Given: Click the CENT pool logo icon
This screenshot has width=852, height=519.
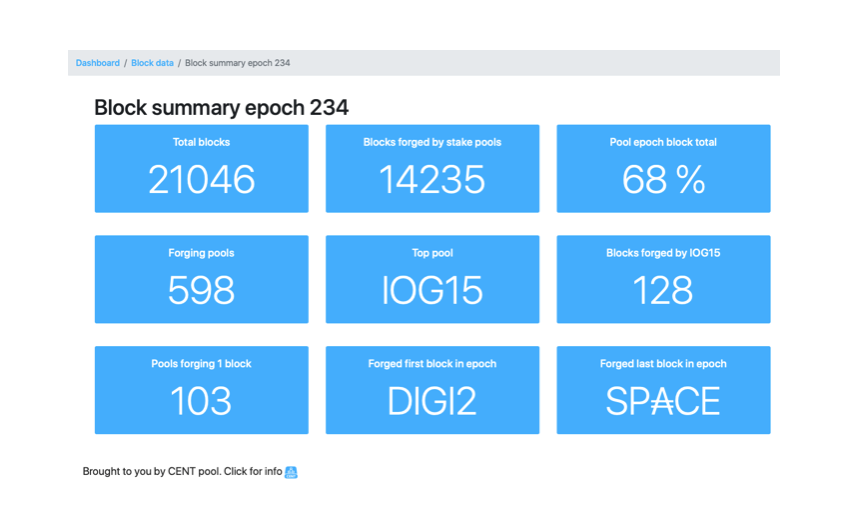Looking at the screenshot, I should (x=291, y=472).
